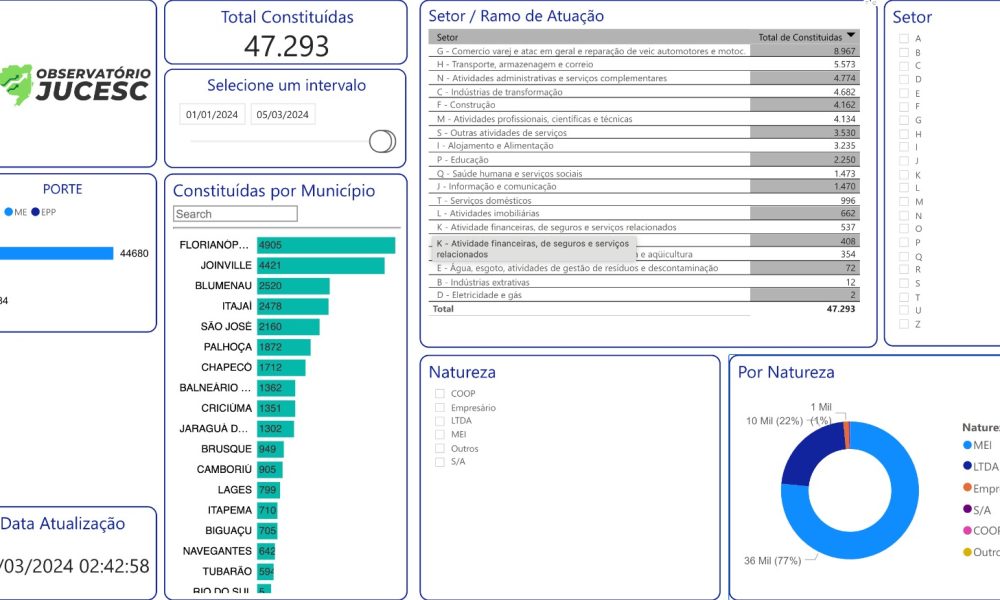Check the MEI box in the Natureza filter
This screenshot has width=1000, height=600.
tap(440, 435)
